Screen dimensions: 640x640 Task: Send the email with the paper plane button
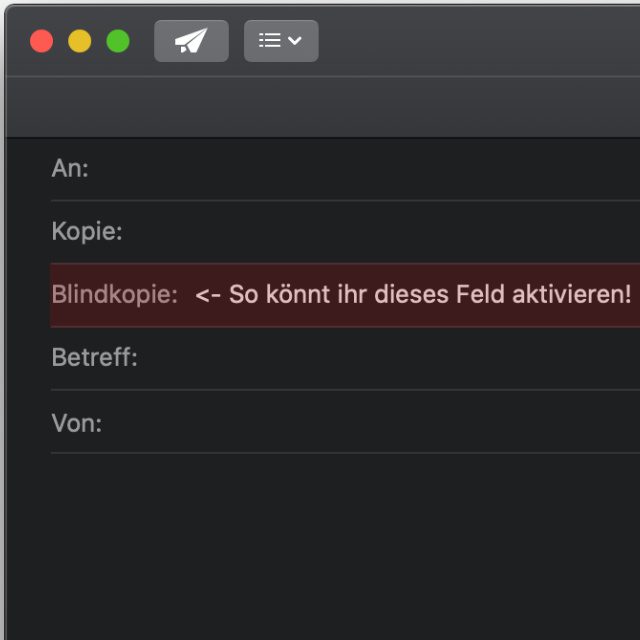pyautogui.click(x=191, y=41)
